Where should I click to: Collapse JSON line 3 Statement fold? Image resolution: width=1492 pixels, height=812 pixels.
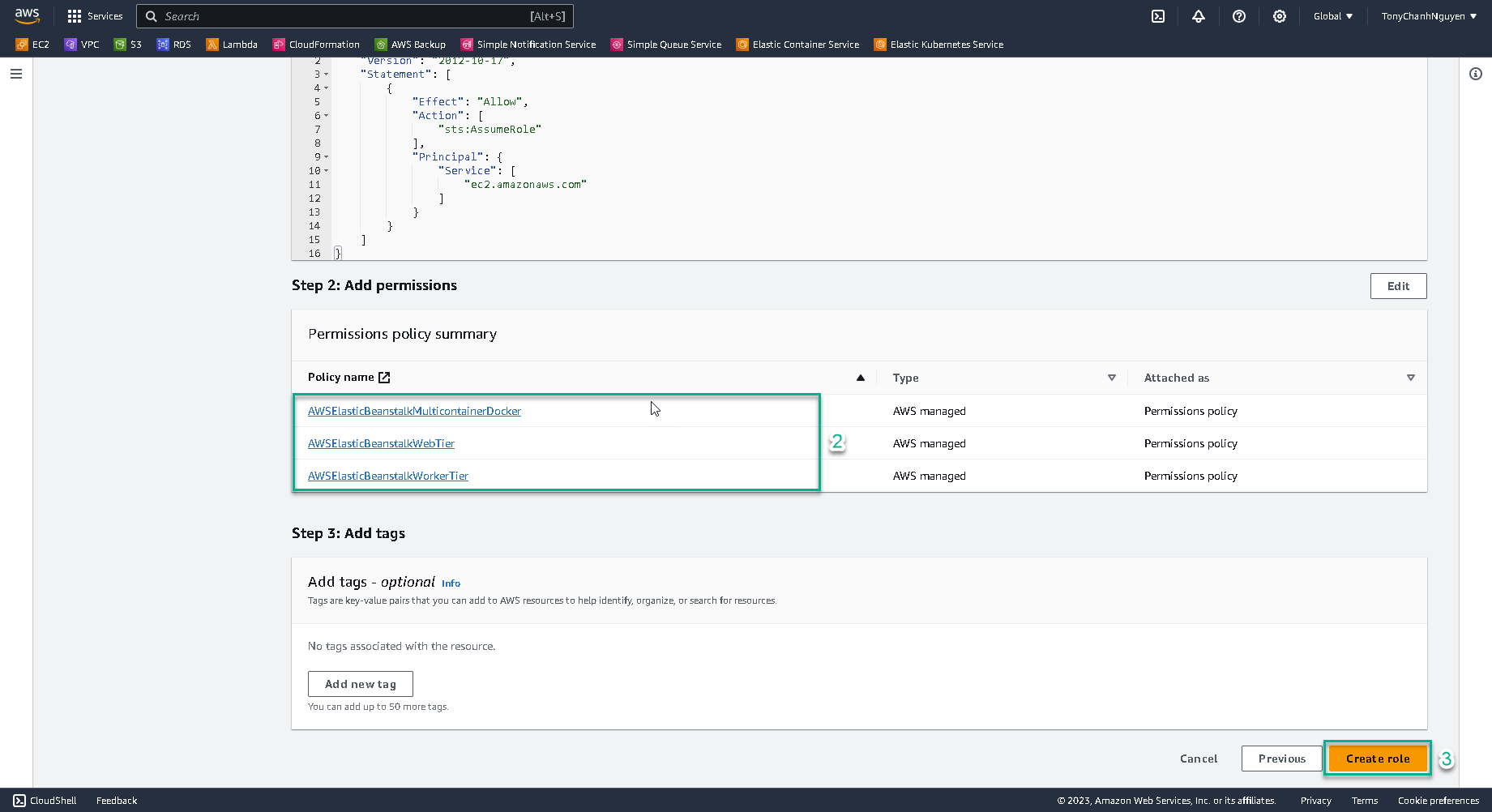326,75
